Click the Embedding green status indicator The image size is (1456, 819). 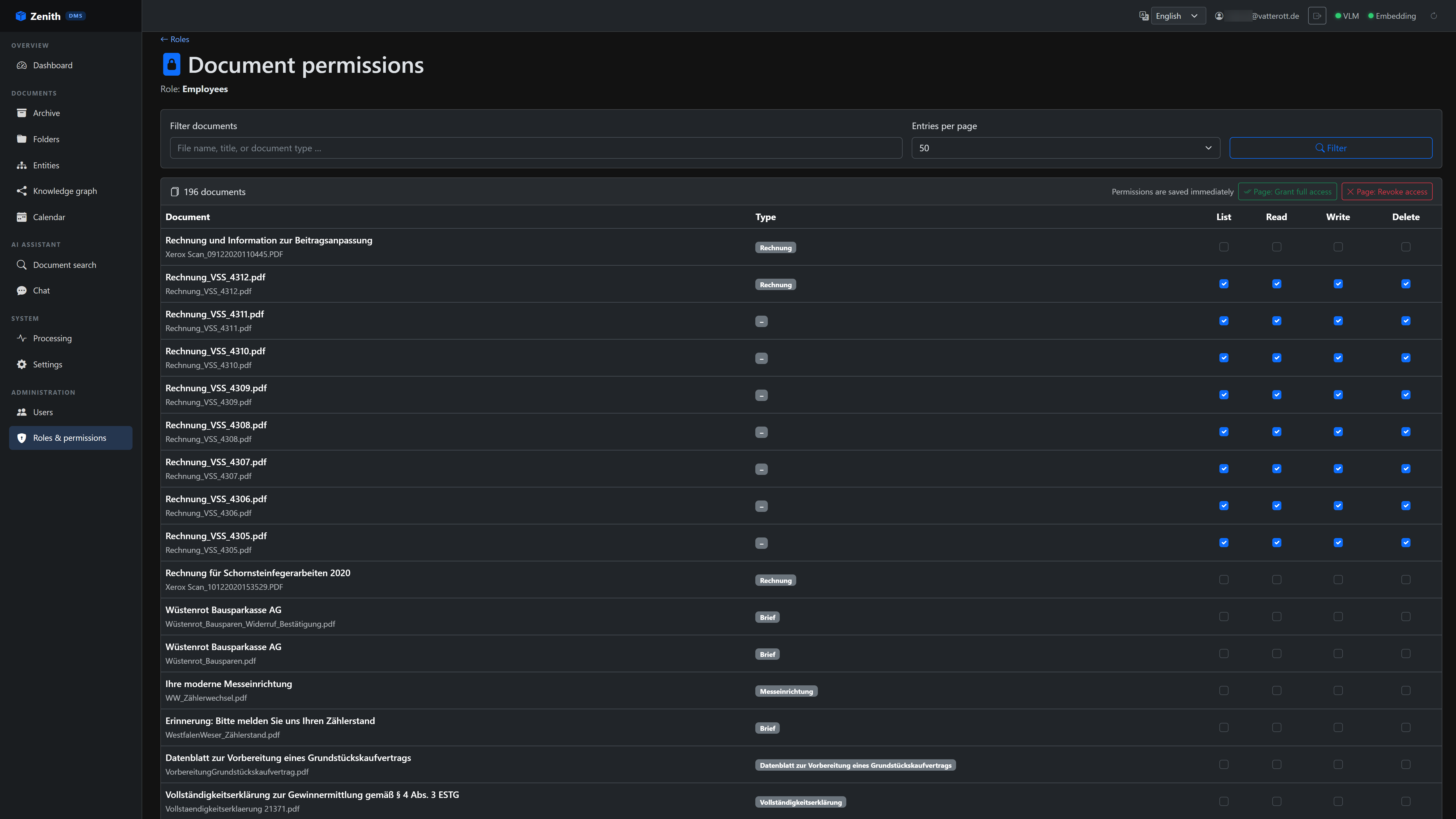click(x=1371, y=16)
